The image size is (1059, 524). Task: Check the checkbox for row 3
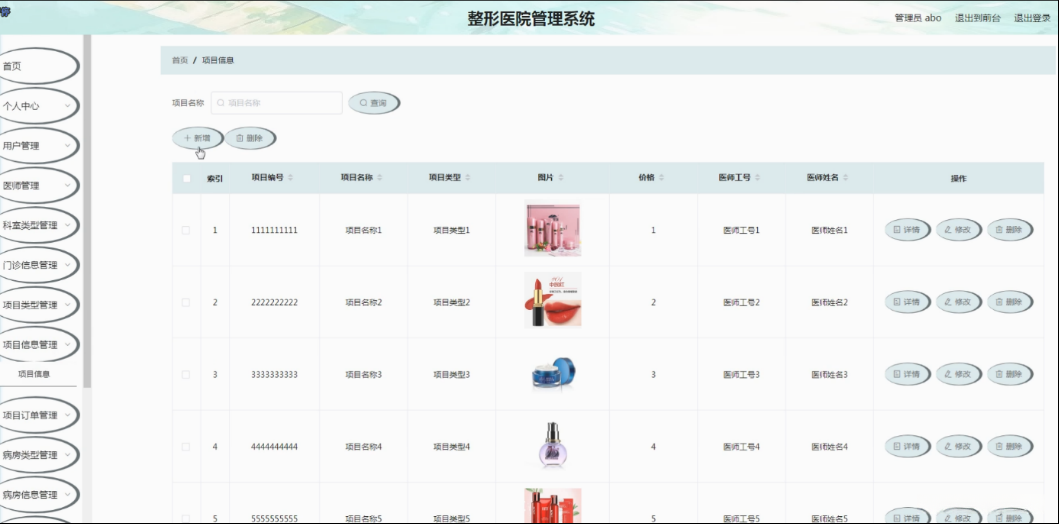point(186,374)
